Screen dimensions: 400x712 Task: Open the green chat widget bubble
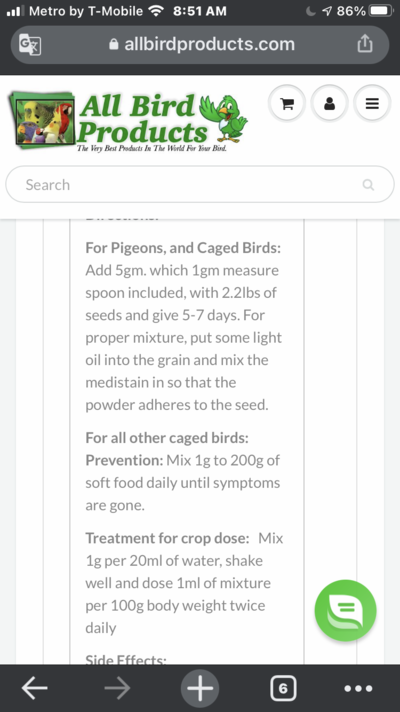tap(346, 610)
